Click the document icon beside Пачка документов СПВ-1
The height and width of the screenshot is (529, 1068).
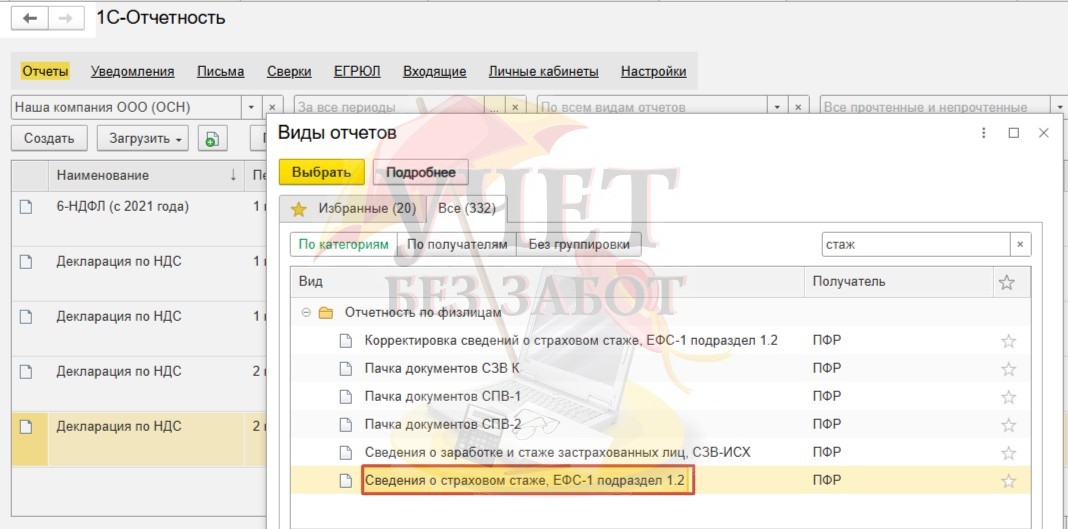(346, 396)
